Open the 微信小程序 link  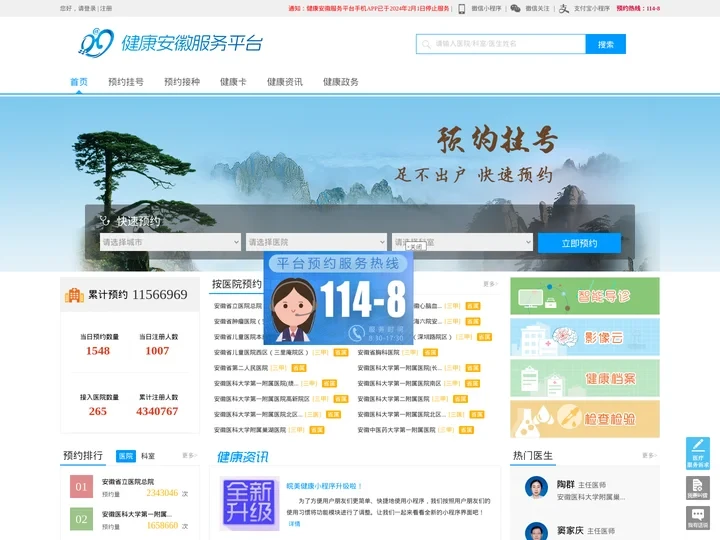[x=486, y=8]
